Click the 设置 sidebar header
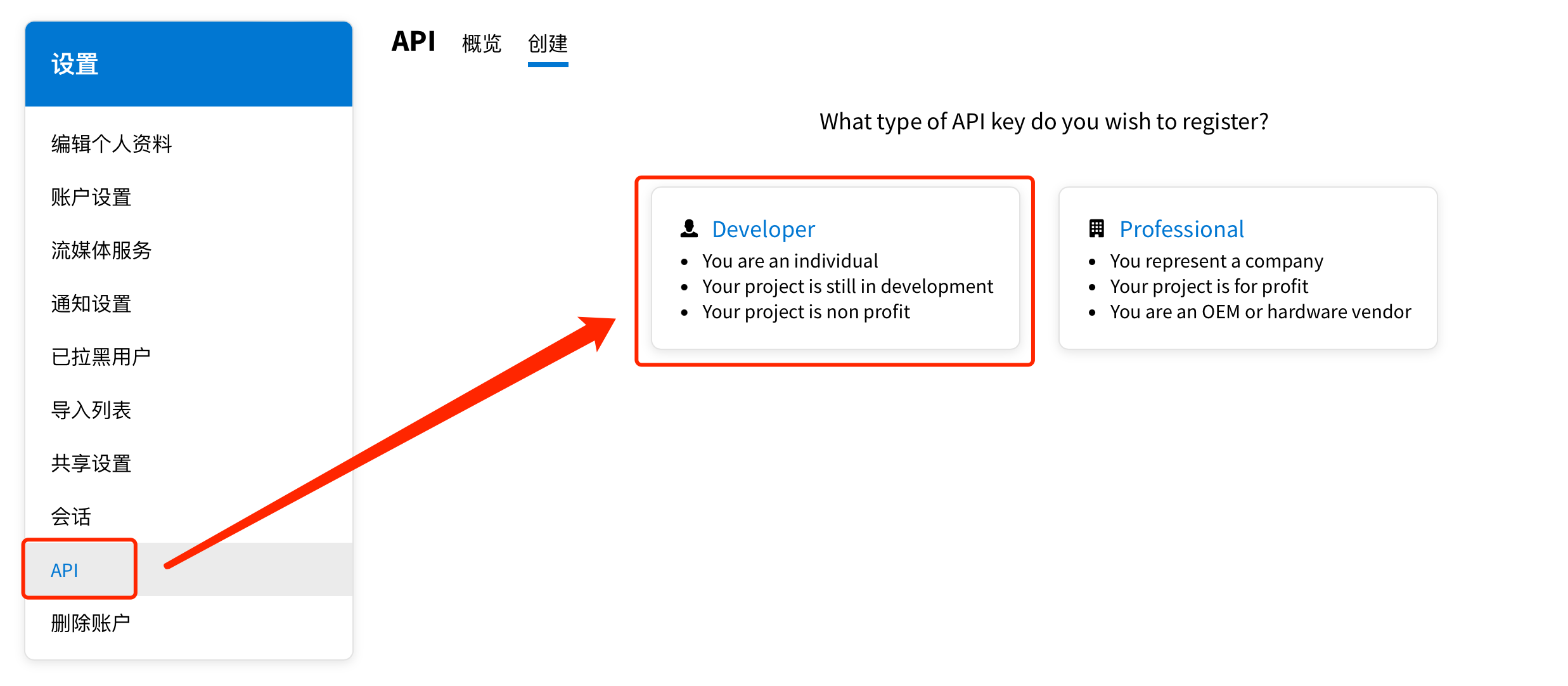 pyautogui.click(x=75, y=64)
